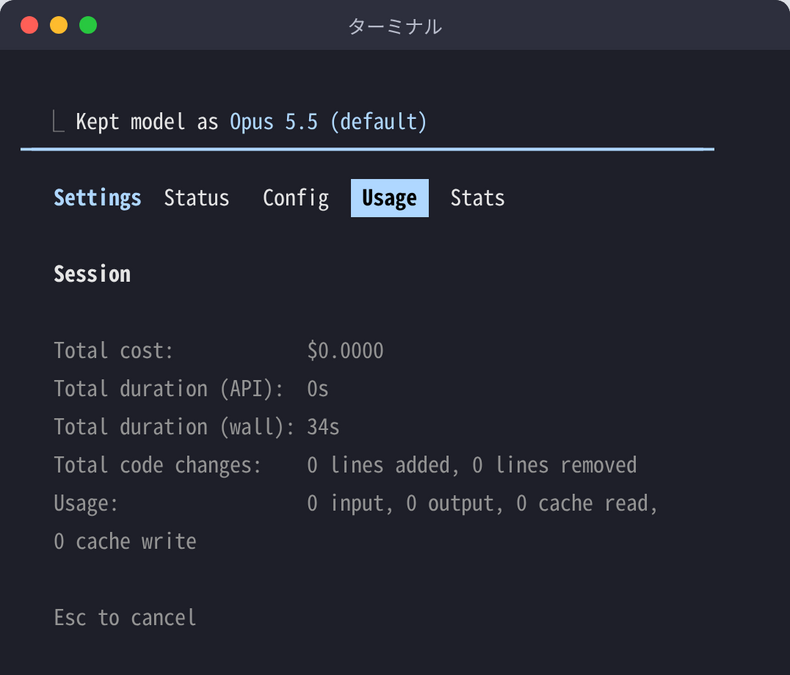Screen dimensions: 790x675
Task: Switch to the Stats tab
Action: point(478,198)
